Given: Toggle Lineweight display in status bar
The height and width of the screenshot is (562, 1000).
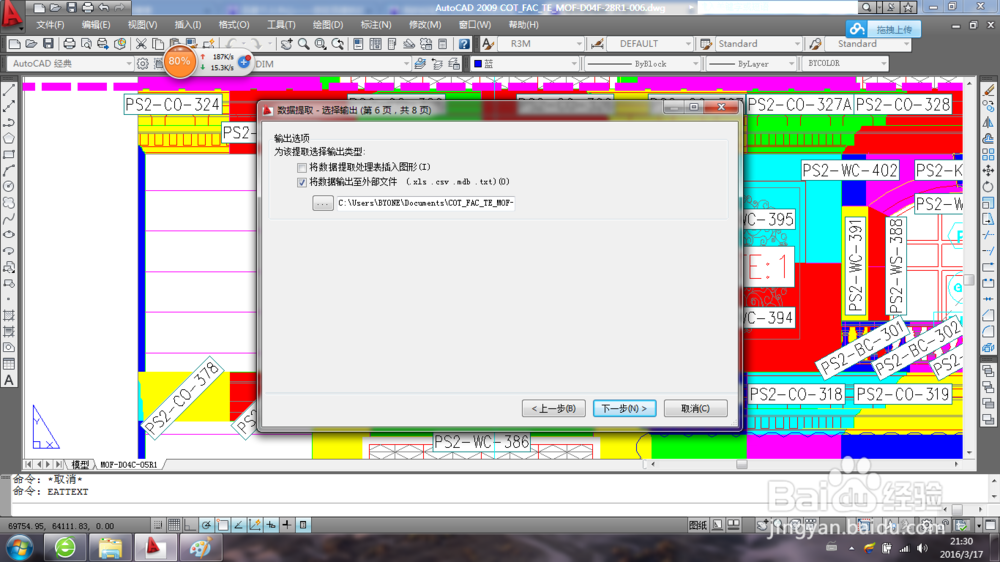Looking at the screenshot, I should click(287, 525).
